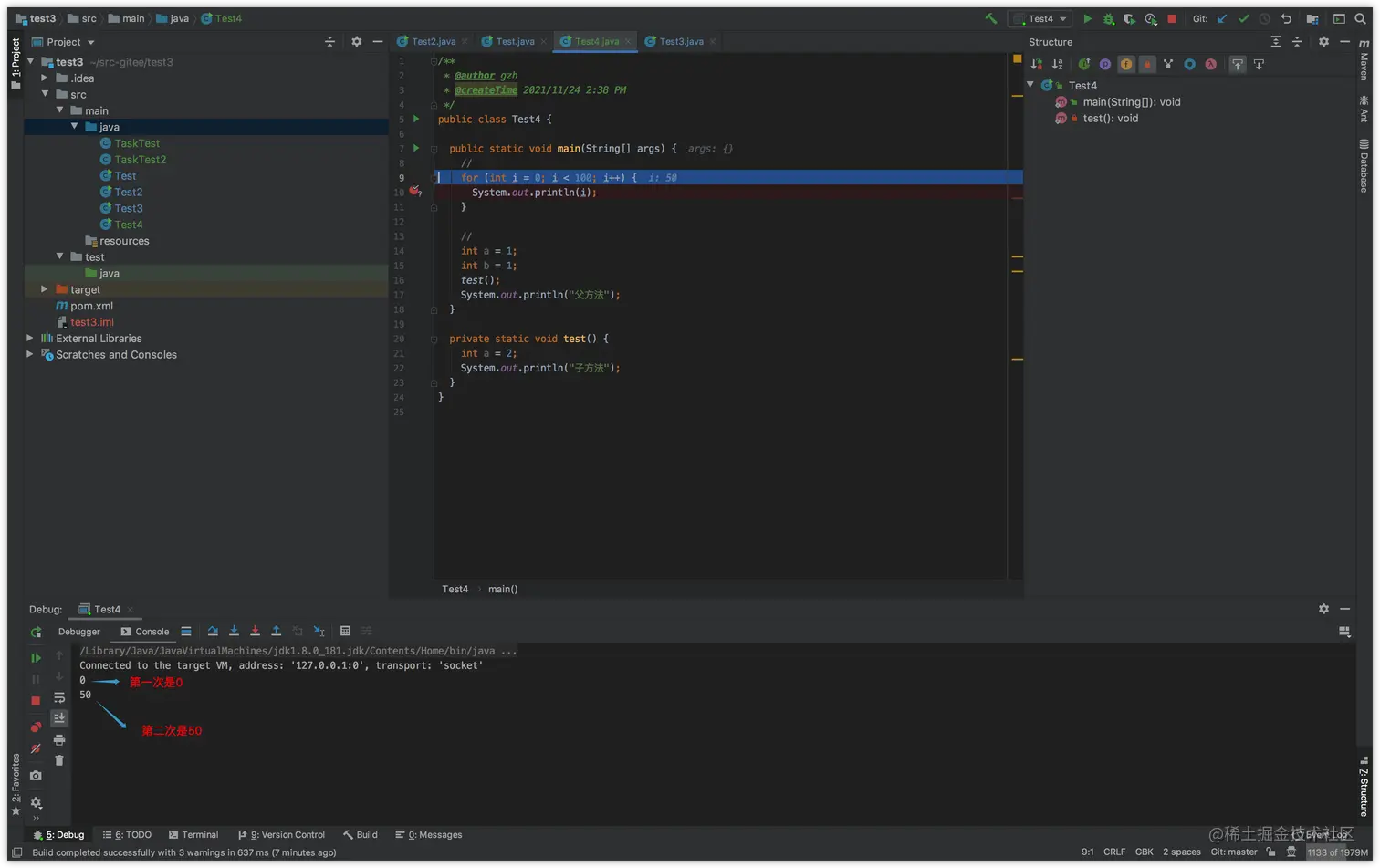This screenshot has width=1380, height=868.
Task: Click the Force Step Into red arrow icon
Action: [255, 631]
